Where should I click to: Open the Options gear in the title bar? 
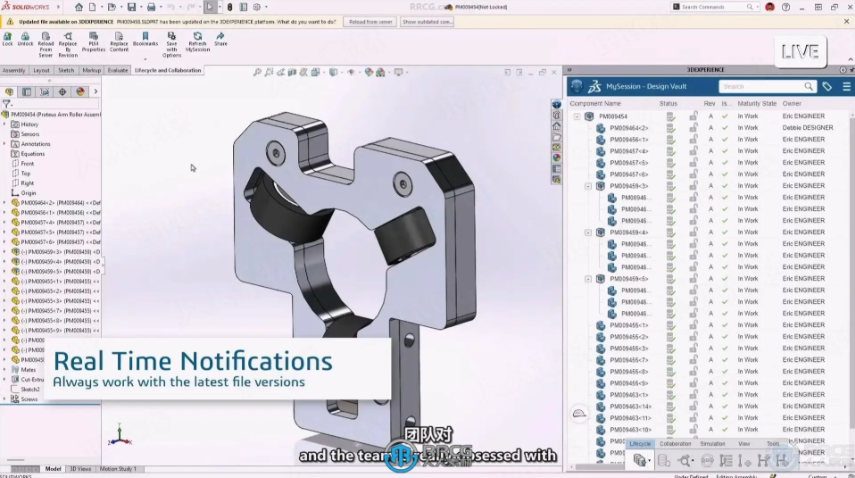point(257,7)
